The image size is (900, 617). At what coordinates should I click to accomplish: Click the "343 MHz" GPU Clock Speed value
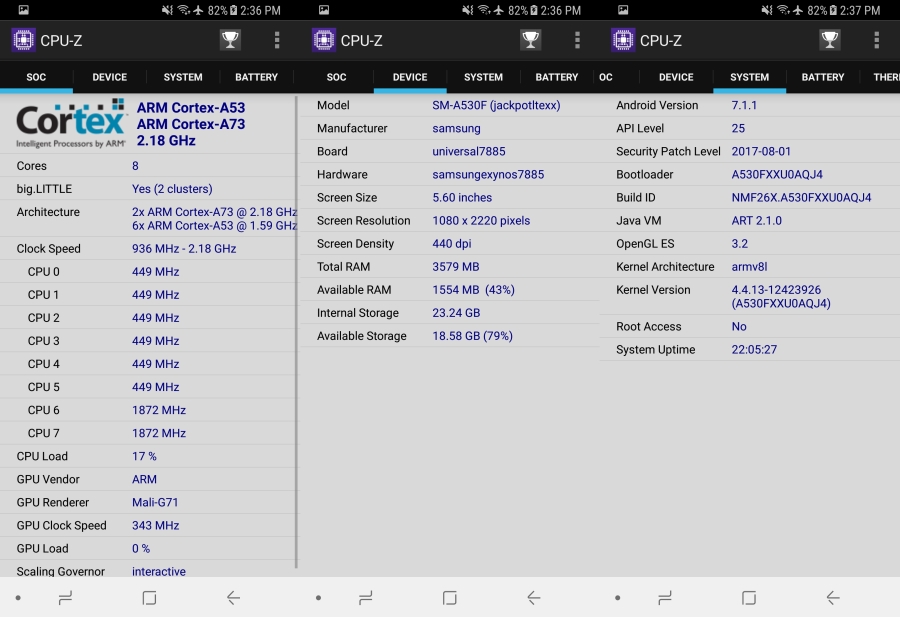click(x=156, y=525)
